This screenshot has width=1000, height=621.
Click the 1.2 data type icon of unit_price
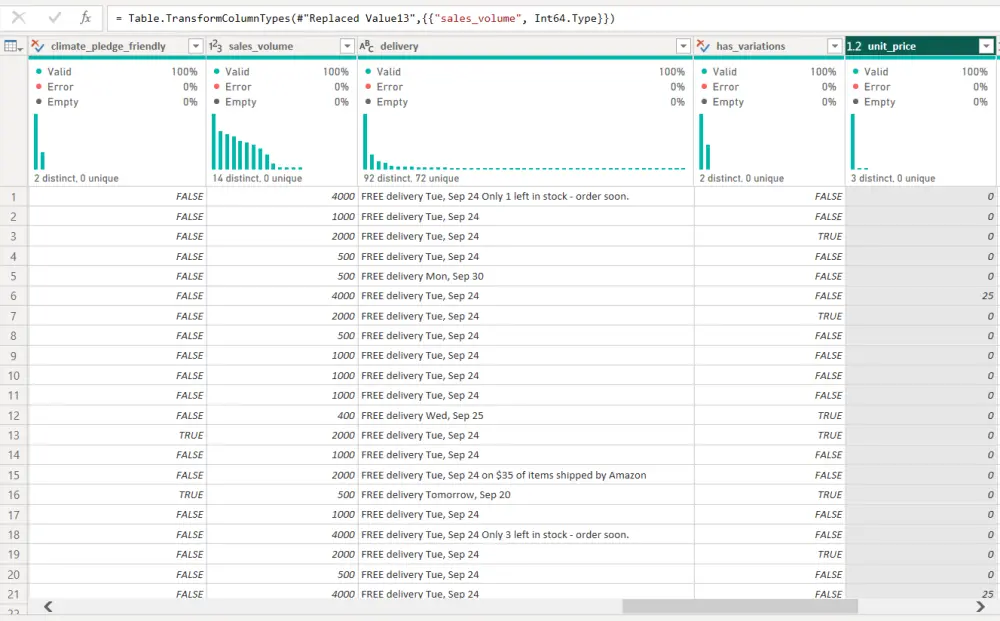(855, 46)
